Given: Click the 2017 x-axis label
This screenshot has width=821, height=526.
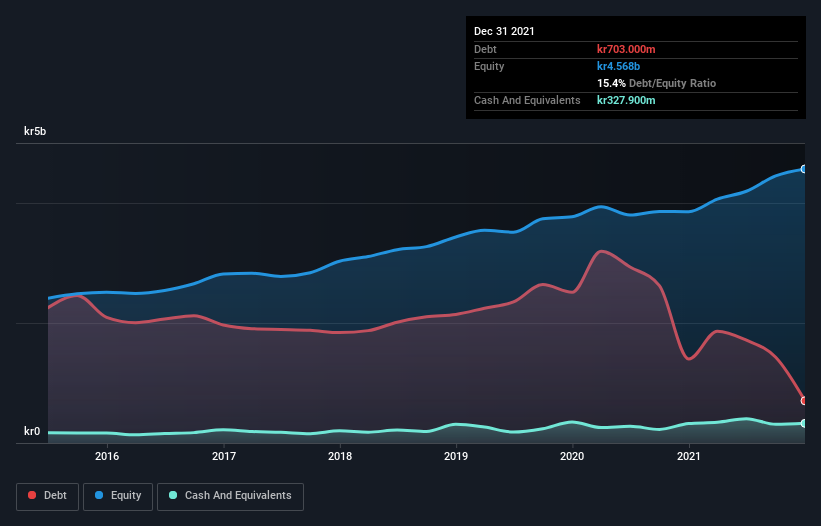Looking at the screenshot, I should [224, 456].
